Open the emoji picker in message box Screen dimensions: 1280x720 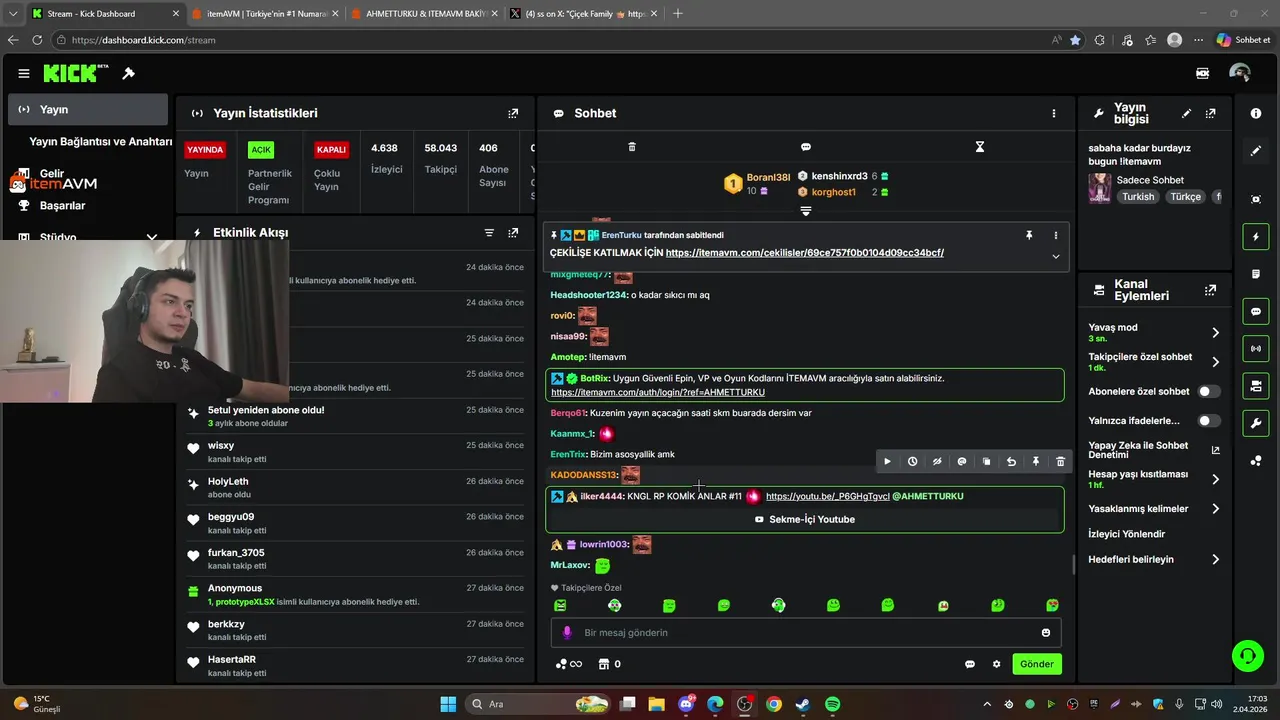(x=1046, y=633)
